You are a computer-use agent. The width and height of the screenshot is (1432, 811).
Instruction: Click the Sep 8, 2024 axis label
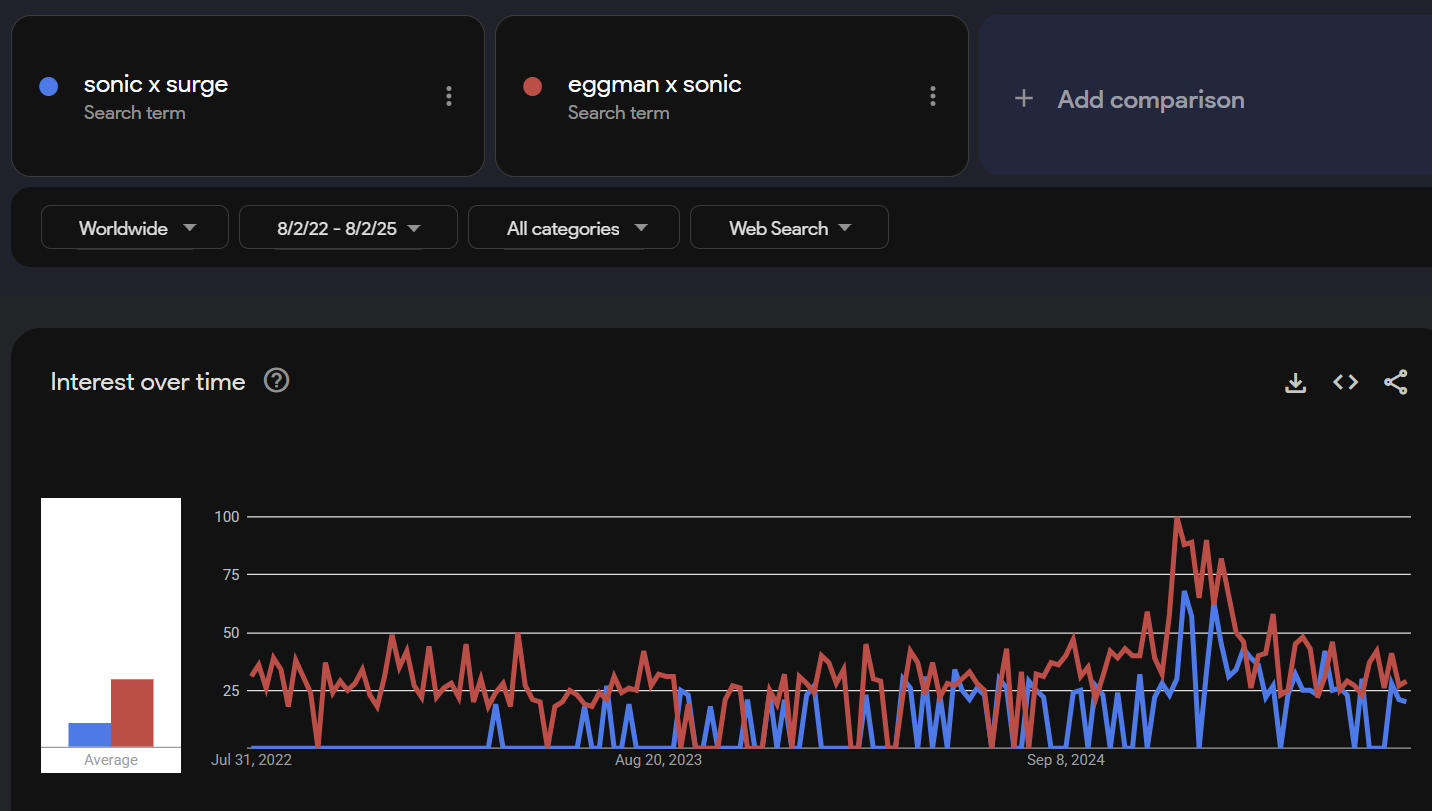coord(1066,760)
